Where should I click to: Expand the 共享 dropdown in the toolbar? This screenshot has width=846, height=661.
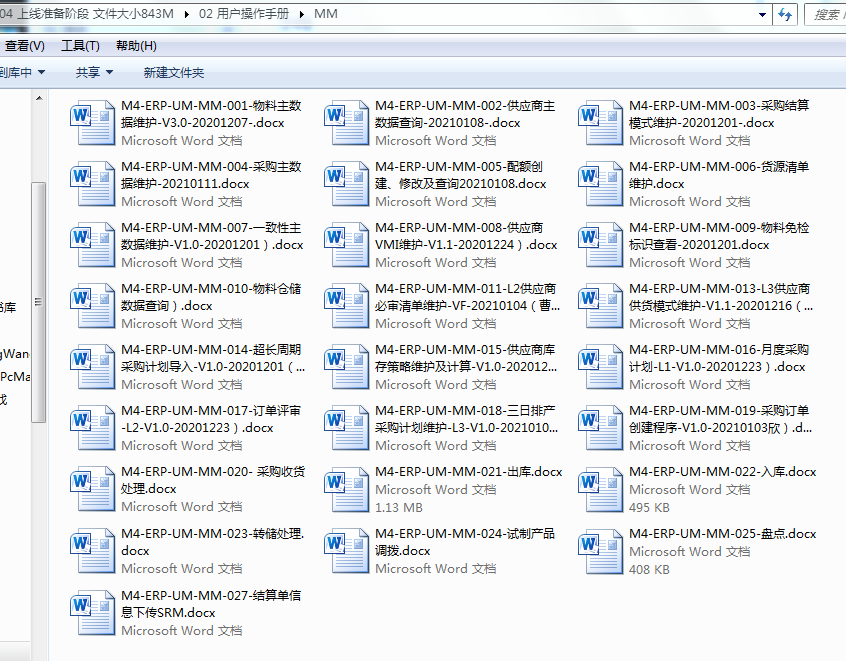(94, 72)
